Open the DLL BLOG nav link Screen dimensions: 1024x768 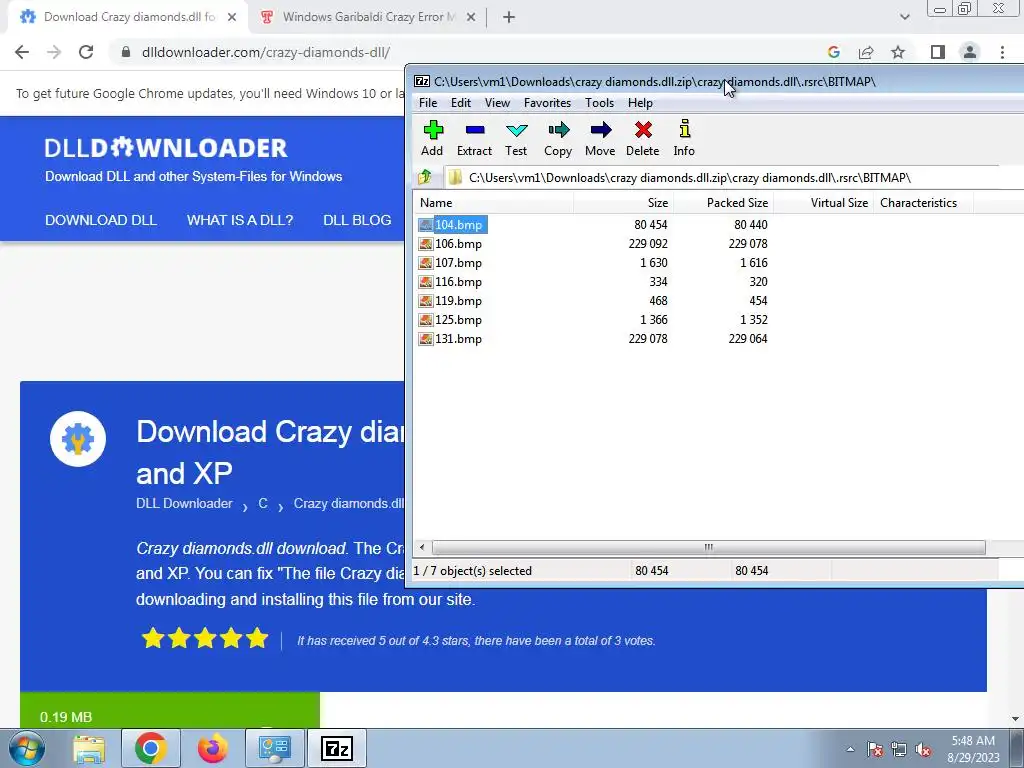(x=357, y=220)
